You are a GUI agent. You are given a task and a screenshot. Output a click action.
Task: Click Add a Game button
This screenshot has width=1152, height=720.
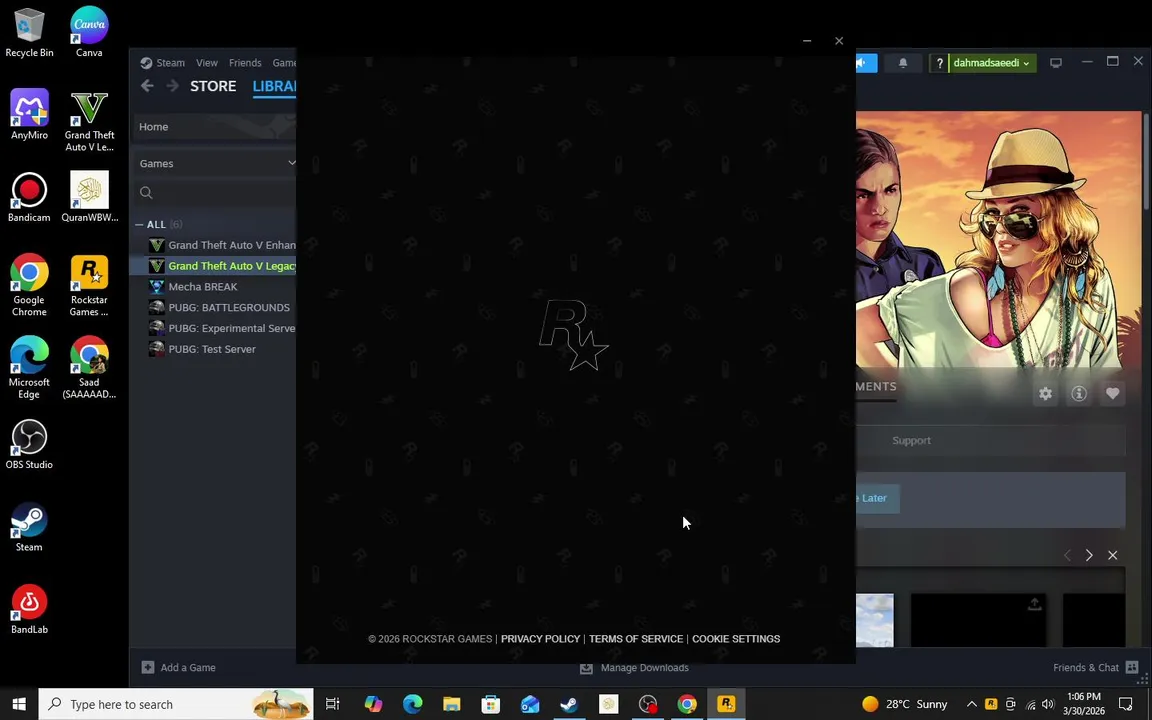(179, 667)
